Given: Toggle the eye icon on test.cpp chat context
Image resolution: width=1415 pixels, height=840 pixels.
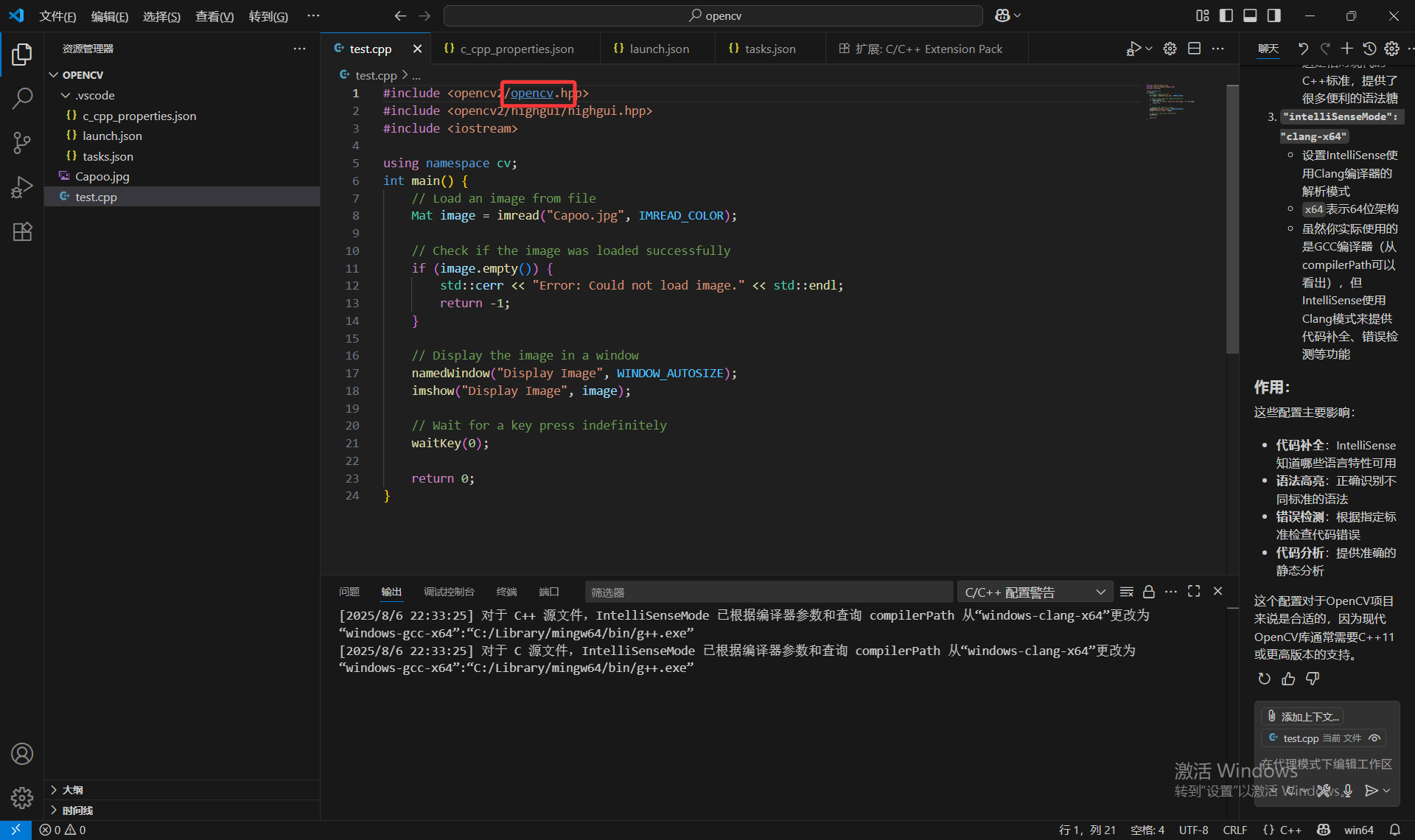Looking at the screenshot, I should tap(1374, 738).
